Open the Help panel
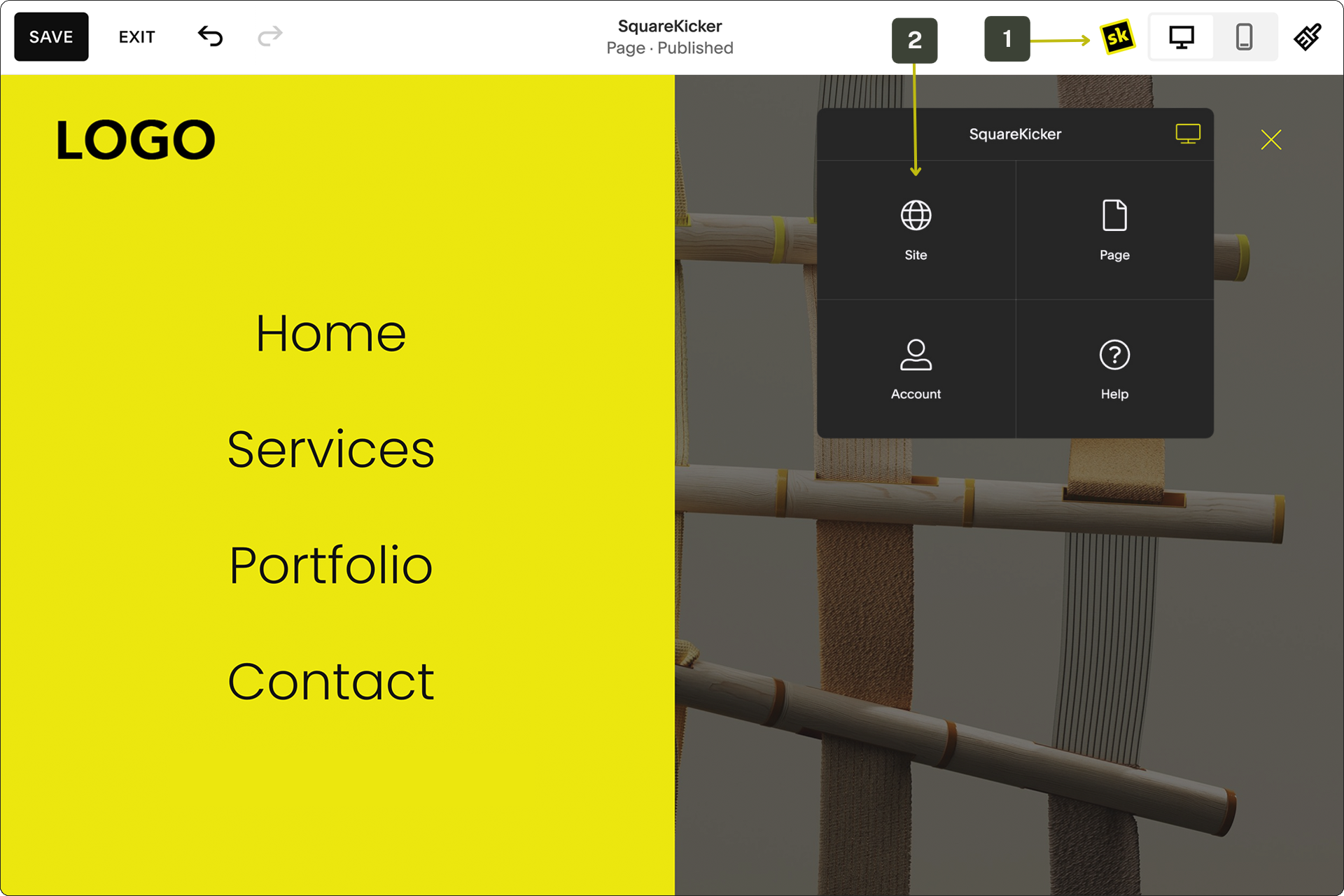 (x=1113, y=366)
